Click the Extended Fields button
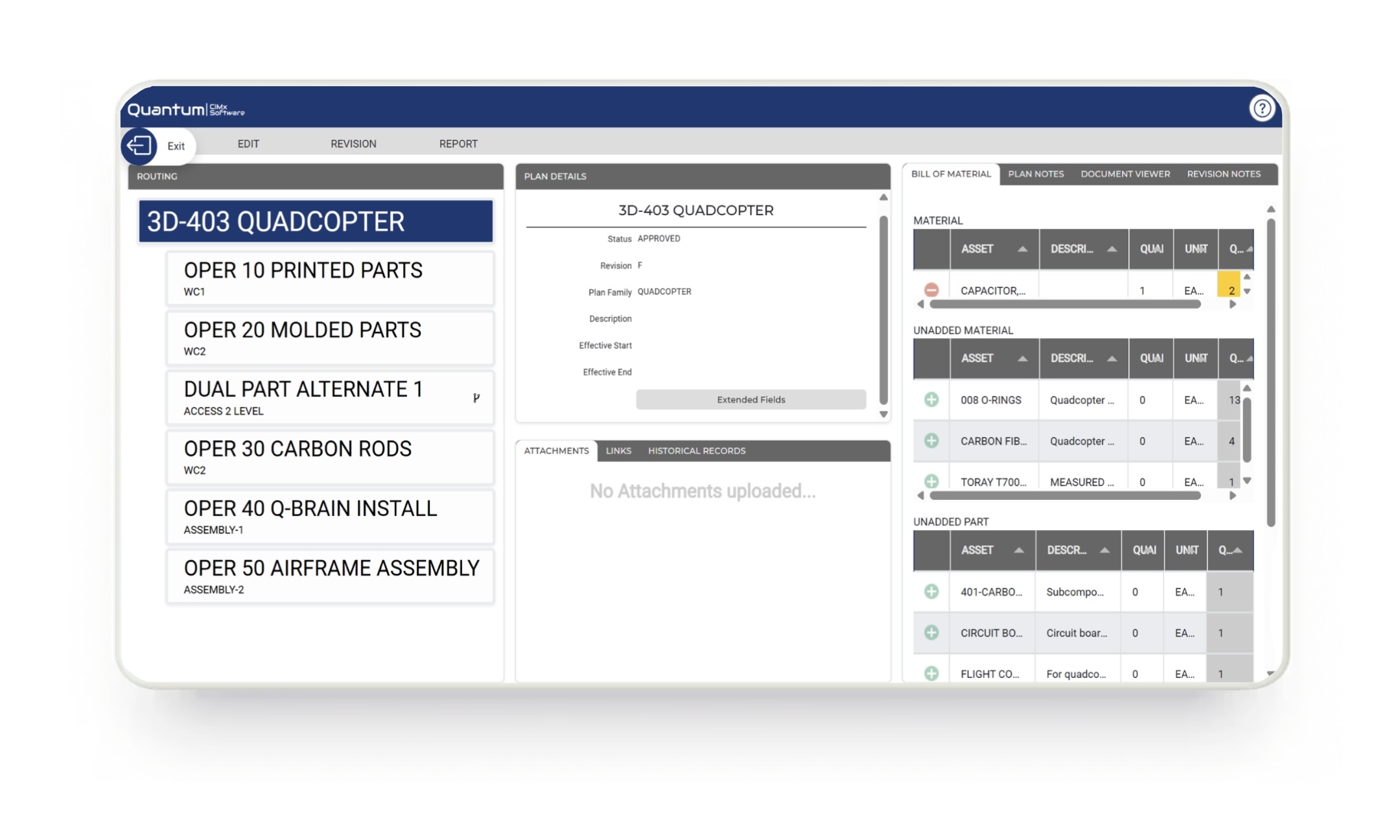1400x840 pixels. tap(751, 399)
